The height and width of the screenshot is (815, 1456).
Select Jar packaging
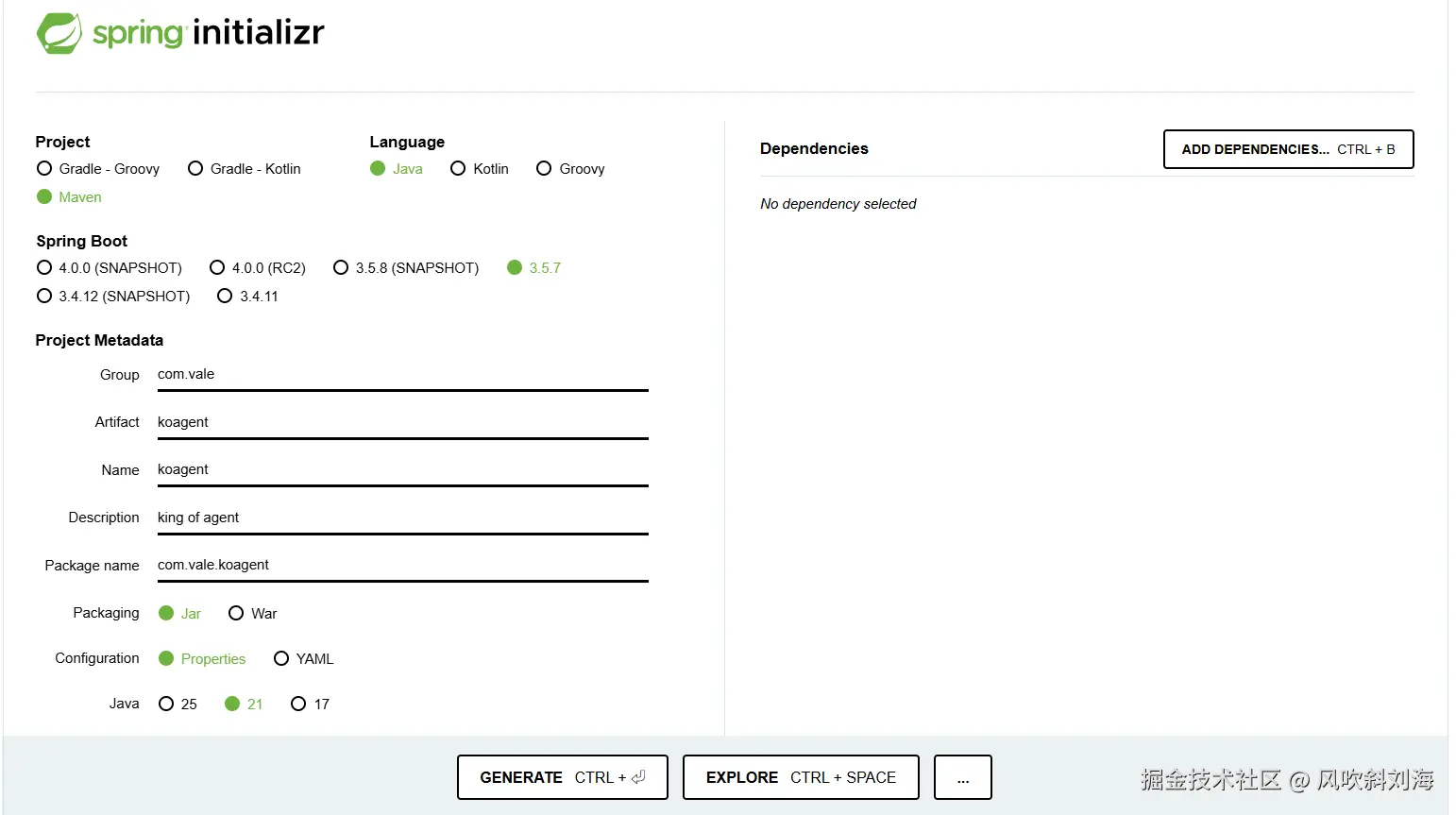[x=179, y=614]
